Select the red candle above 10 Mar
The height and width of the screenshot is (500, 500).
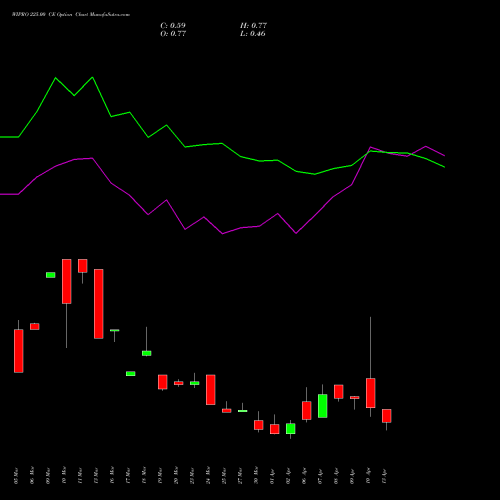point(67,281)
